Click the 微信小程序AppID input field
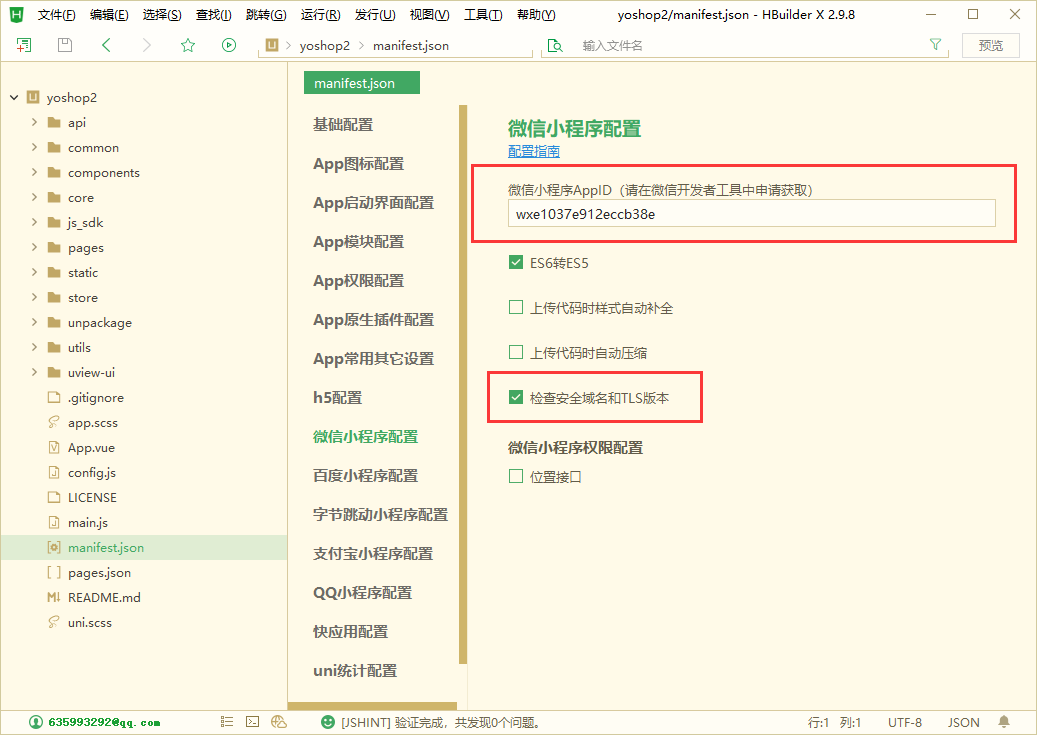1037x735 pixels. (x=751, y=214)
